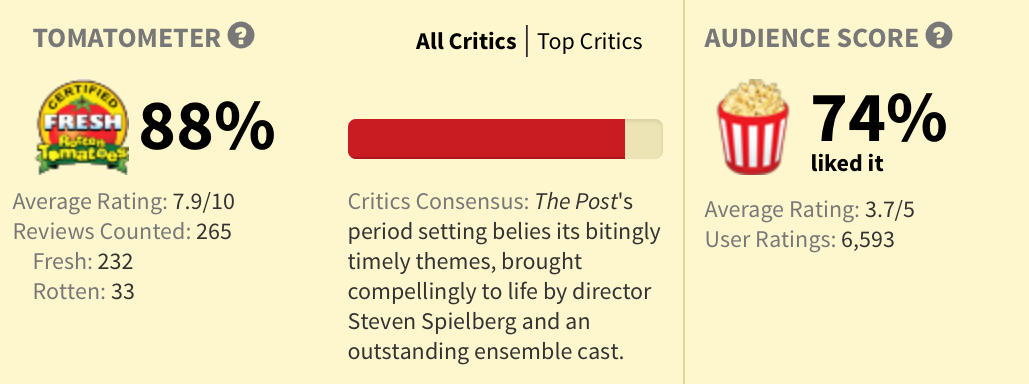The width and height of the screenshot is (1029, 384).
Task: Click the 74% audience score
Action: 879,119
